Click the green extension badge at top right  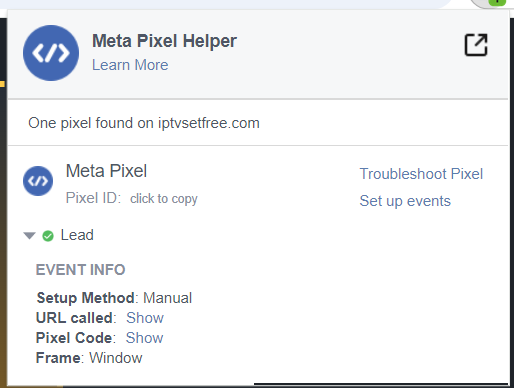pyautogui.click(x=497, y=2)
